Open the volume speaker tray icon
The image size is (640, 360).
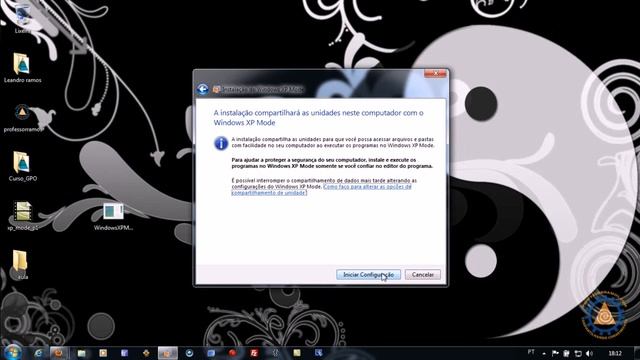(589, 353)
